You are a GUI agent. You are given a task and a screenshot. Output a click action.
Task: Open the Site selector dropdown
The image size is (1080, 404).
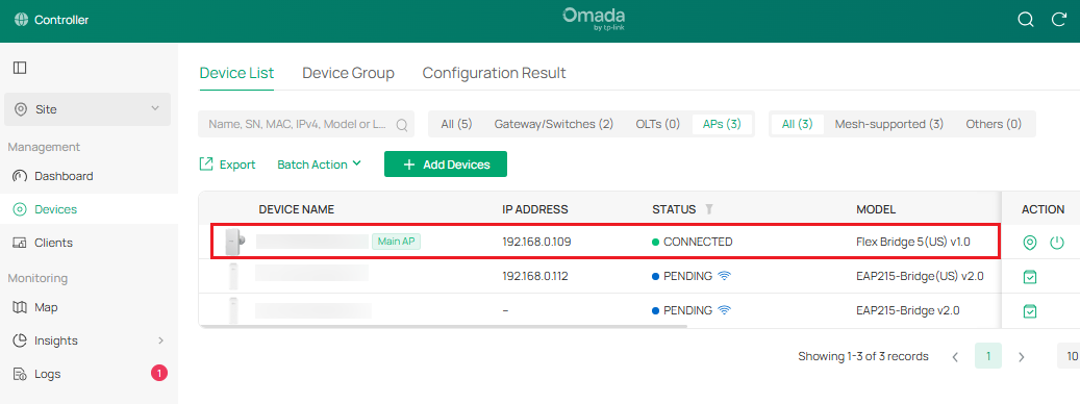pyautogui.click(x=87, y=109)
